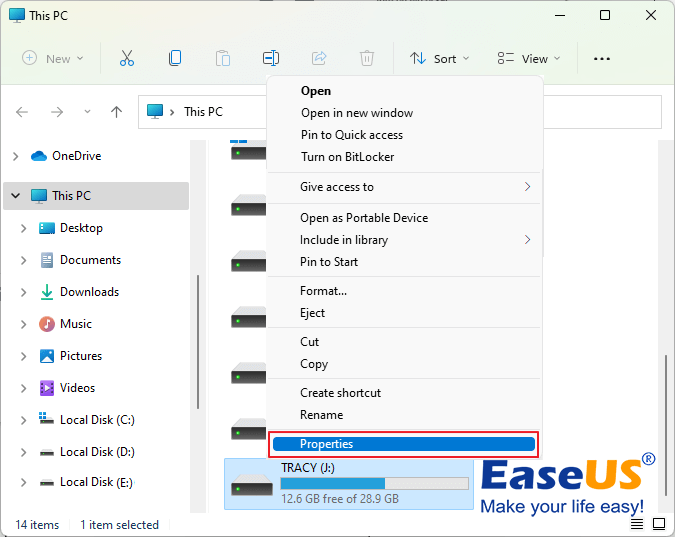
Task: Open the Give access to submenu
Action: 404,187
